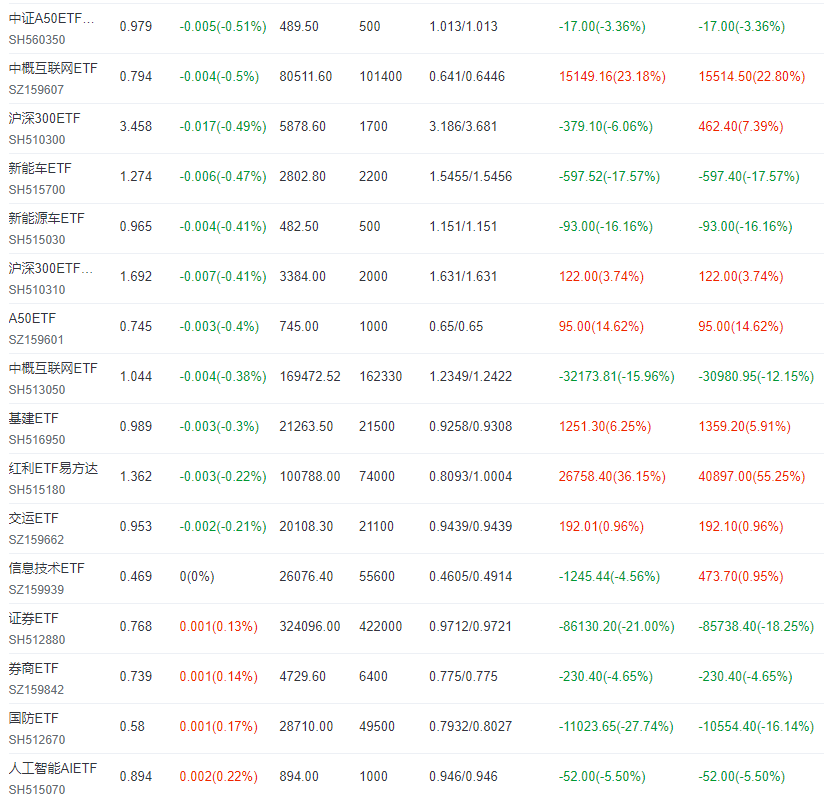Open 证券ETF SH512880 fund
Screen dimensions: 824x801
(34, 618)
